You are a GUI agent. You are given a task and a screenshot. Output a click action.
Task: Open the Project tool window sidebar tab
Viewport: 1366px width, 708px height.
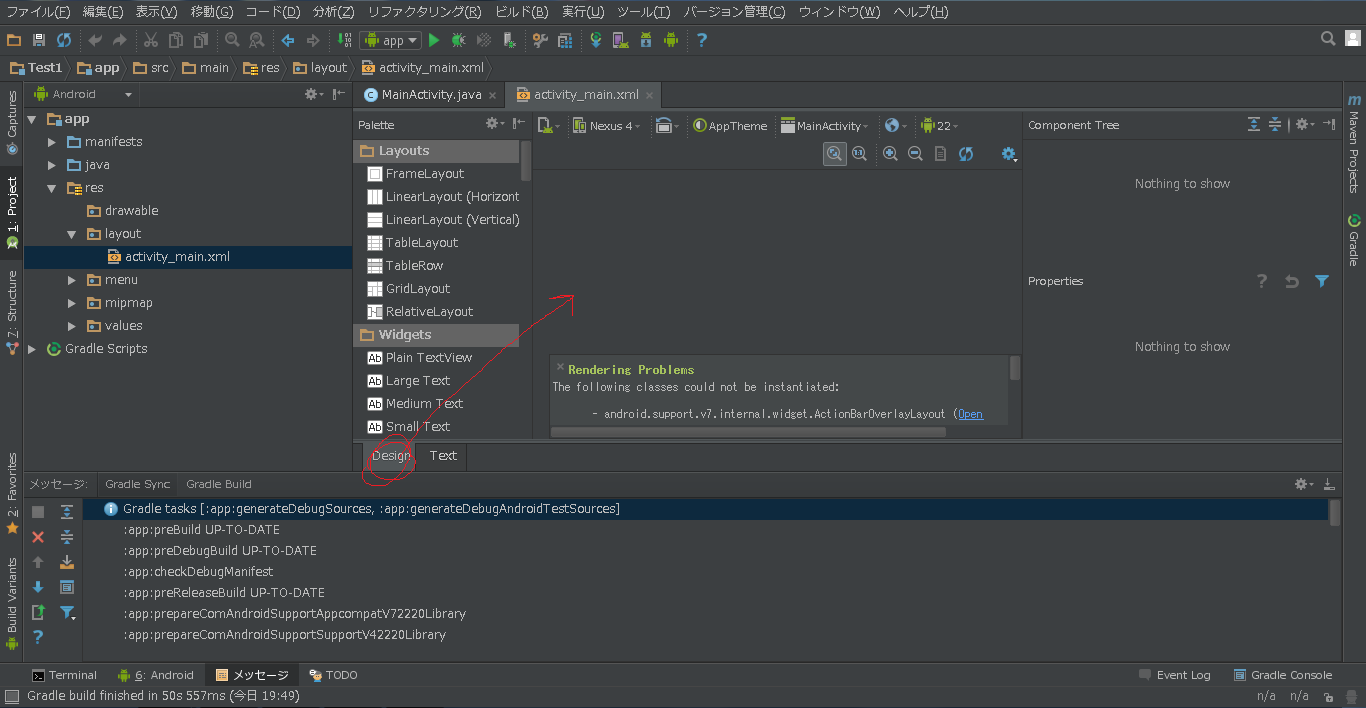(x=12, y=212)
